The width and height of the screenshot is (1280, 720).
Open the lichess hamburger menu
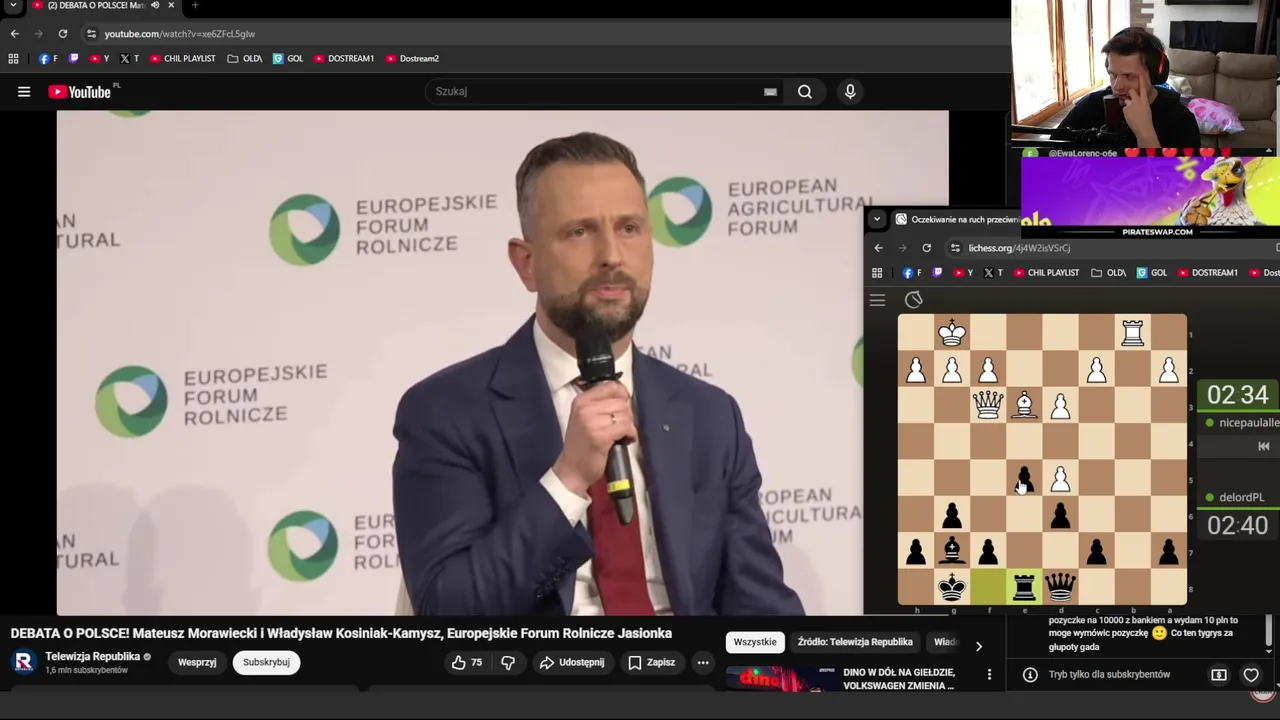(x=877, y=300)
